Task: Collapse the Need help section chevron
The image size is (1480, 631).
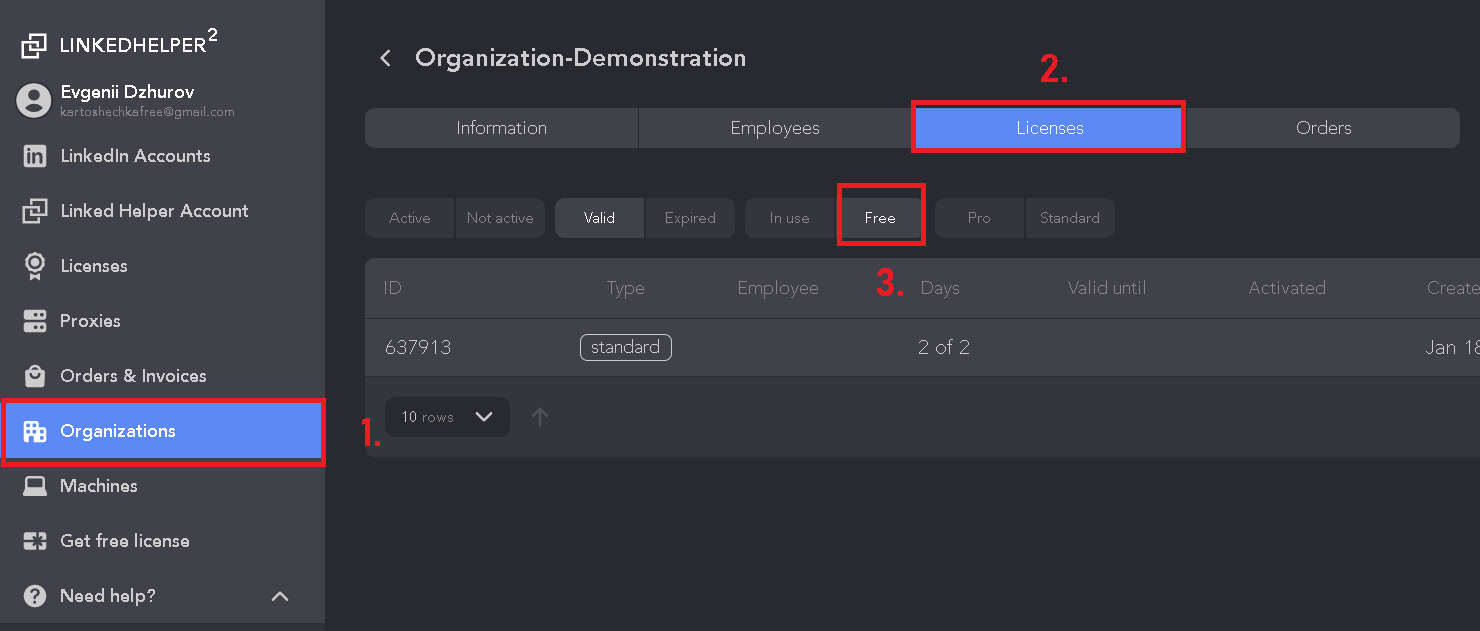Action: 280,596
